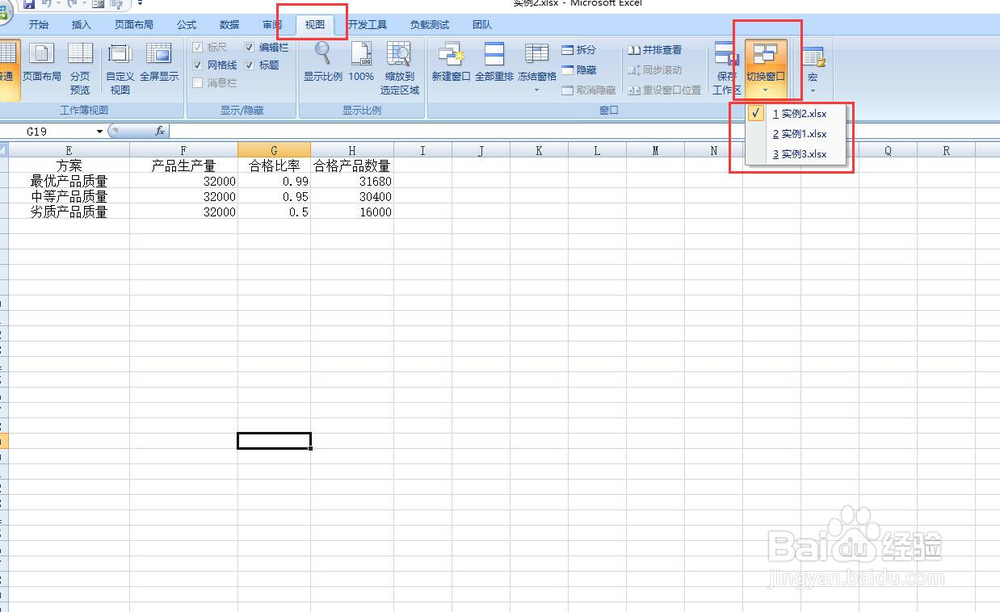This screenshot has height=612, width=1000.
Task: Select header cell 合格产品数量
Action: pos(352,166)
